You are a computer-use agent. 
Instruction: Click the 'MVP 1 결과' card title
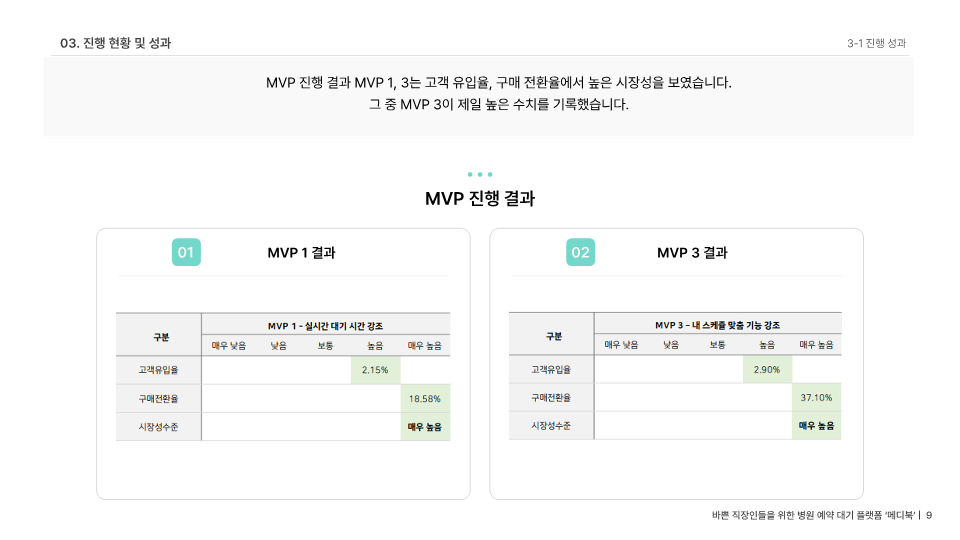(301, 253)
